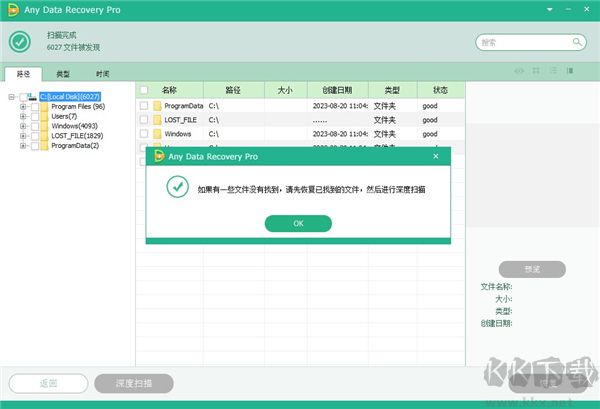This screenshot has height=409, width=600.
Task: Select the LOST_FILE name cell in table
Action: coord(181,120)
